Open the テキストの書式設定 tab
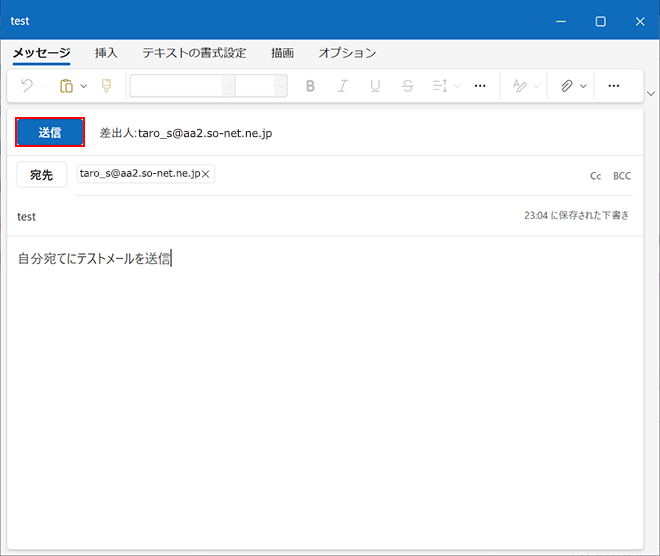Viewport: 660px width, 556px height. (x=194, y=53)
